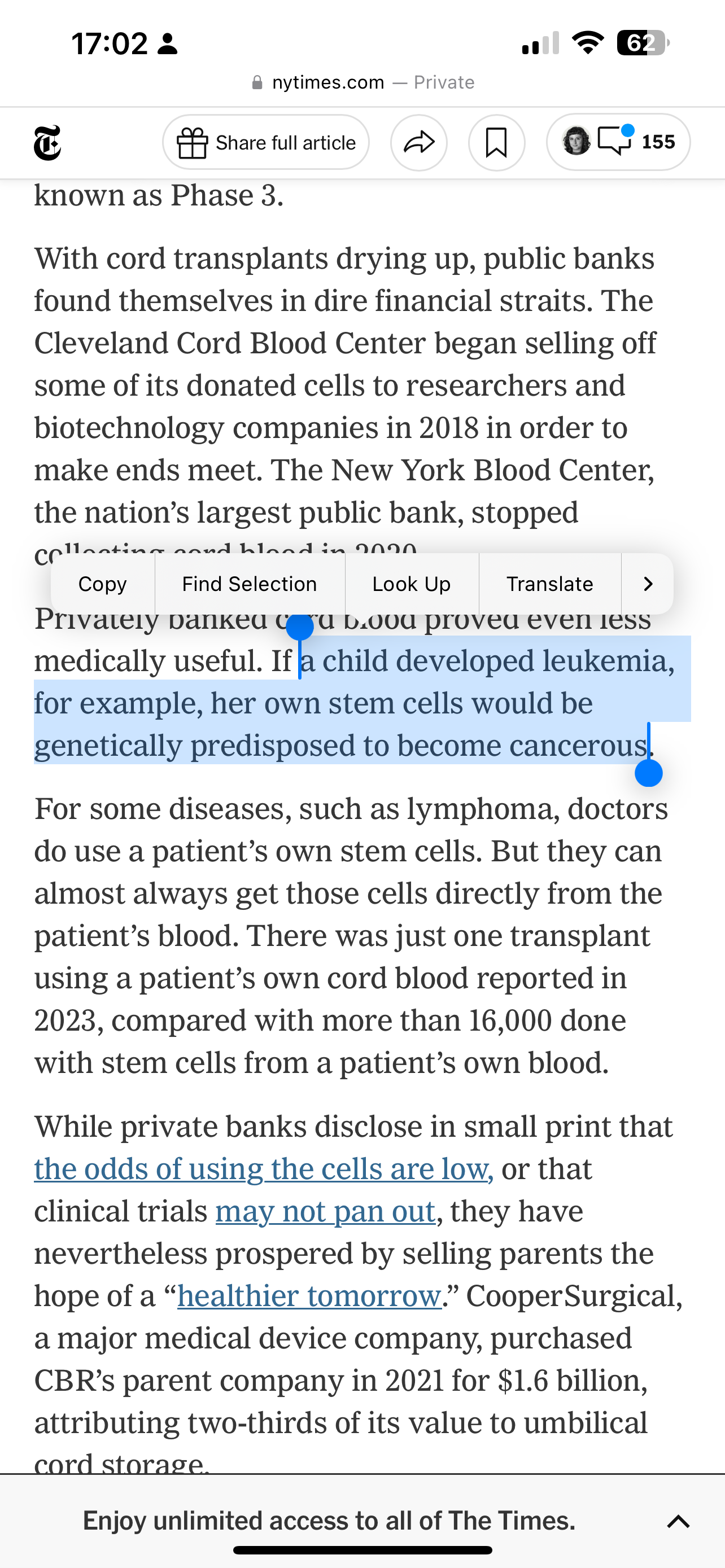This screenshot has height=1568, width=725.
Task: Show more options in selection menu
Action: point(648,584)
